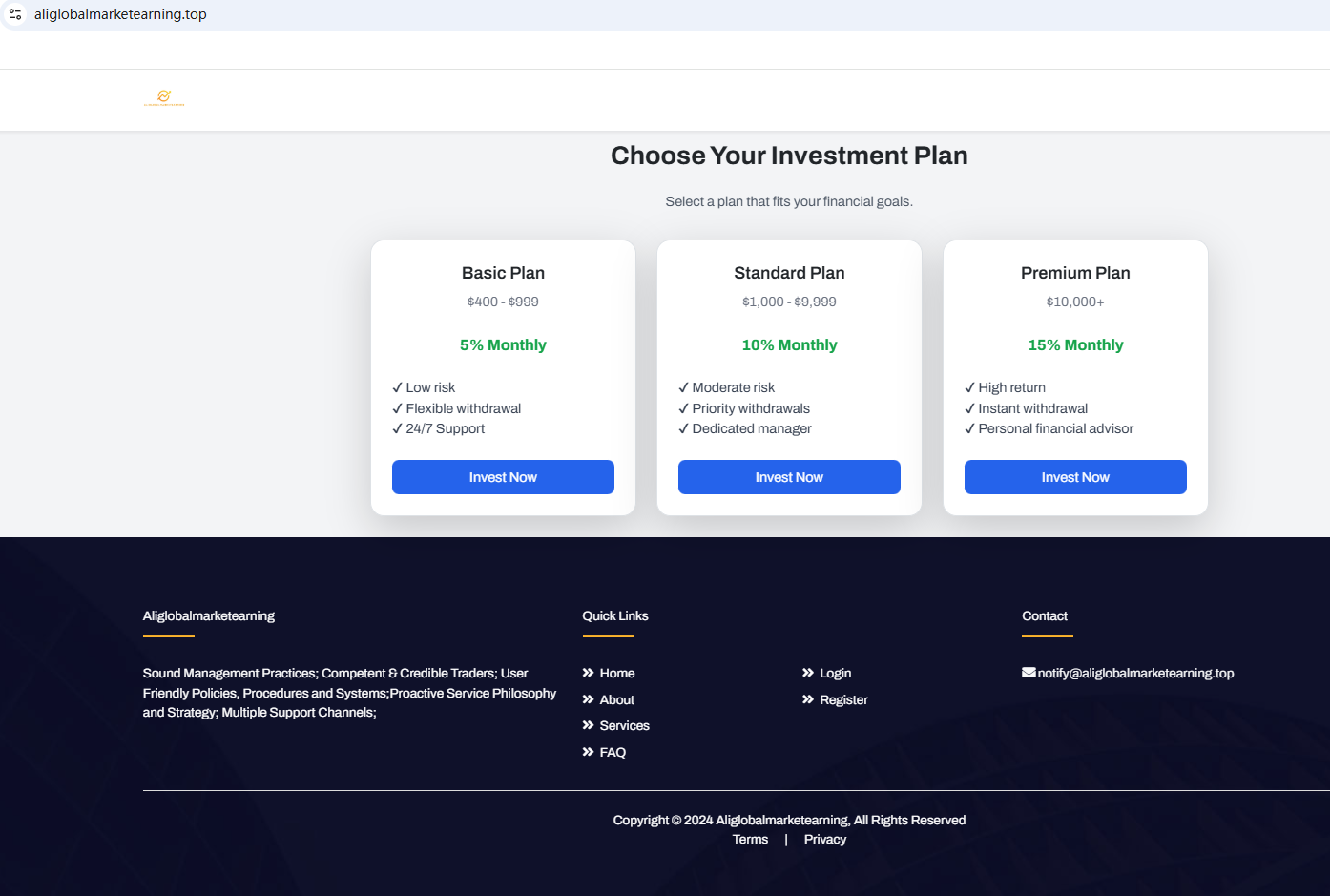1330x896 pixels.
Task: Click the chevron icon next to About
Action: click(589, 699)
